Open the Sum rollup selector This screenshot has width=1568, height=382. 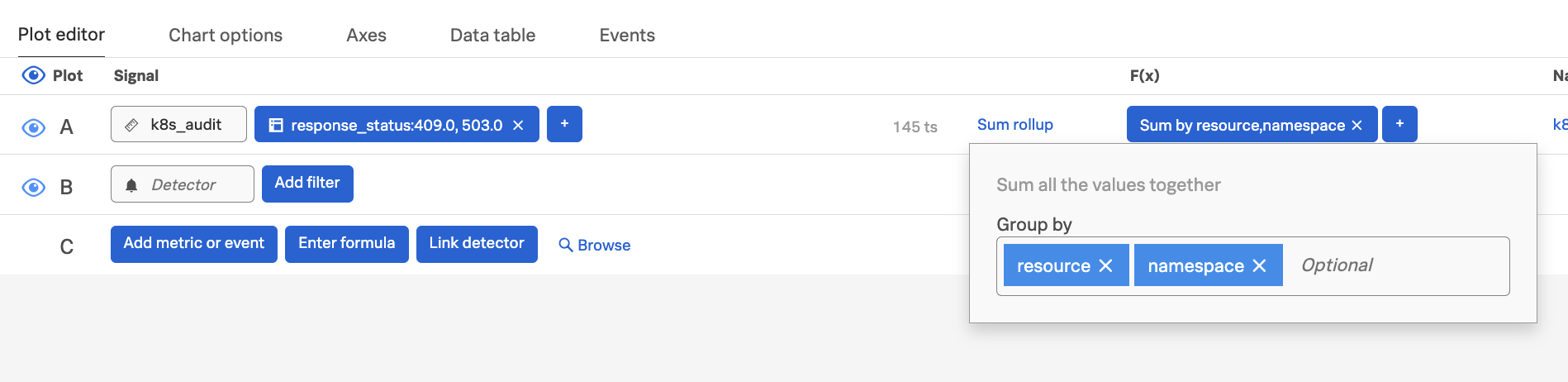[1014, 125]
